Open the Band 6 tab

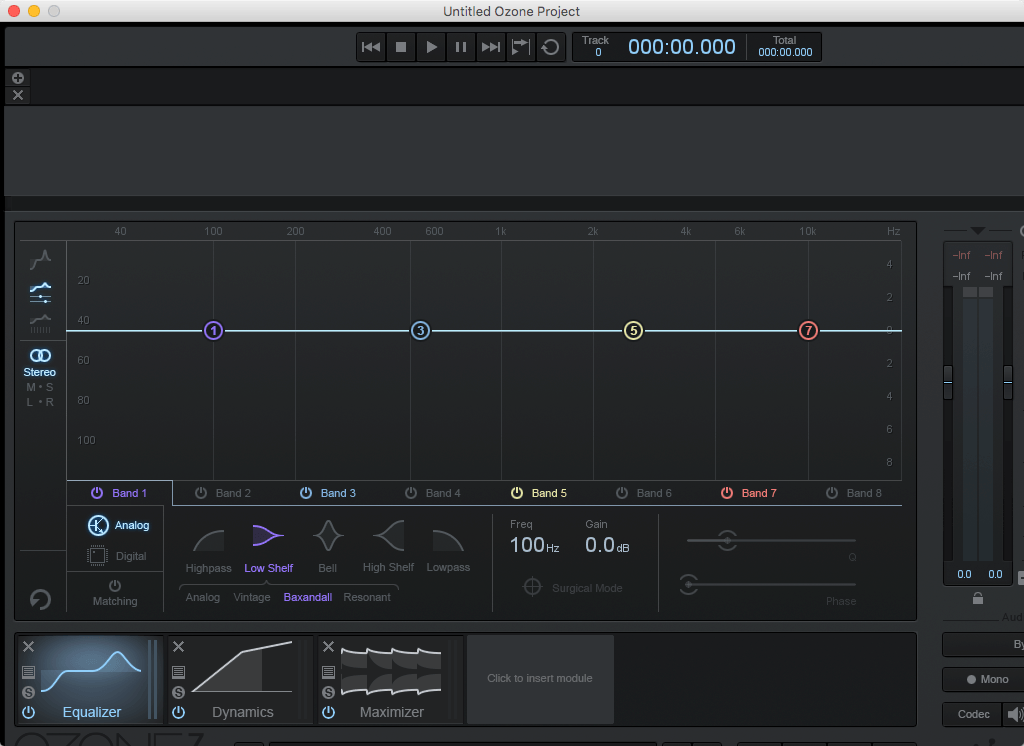(654, 493)
